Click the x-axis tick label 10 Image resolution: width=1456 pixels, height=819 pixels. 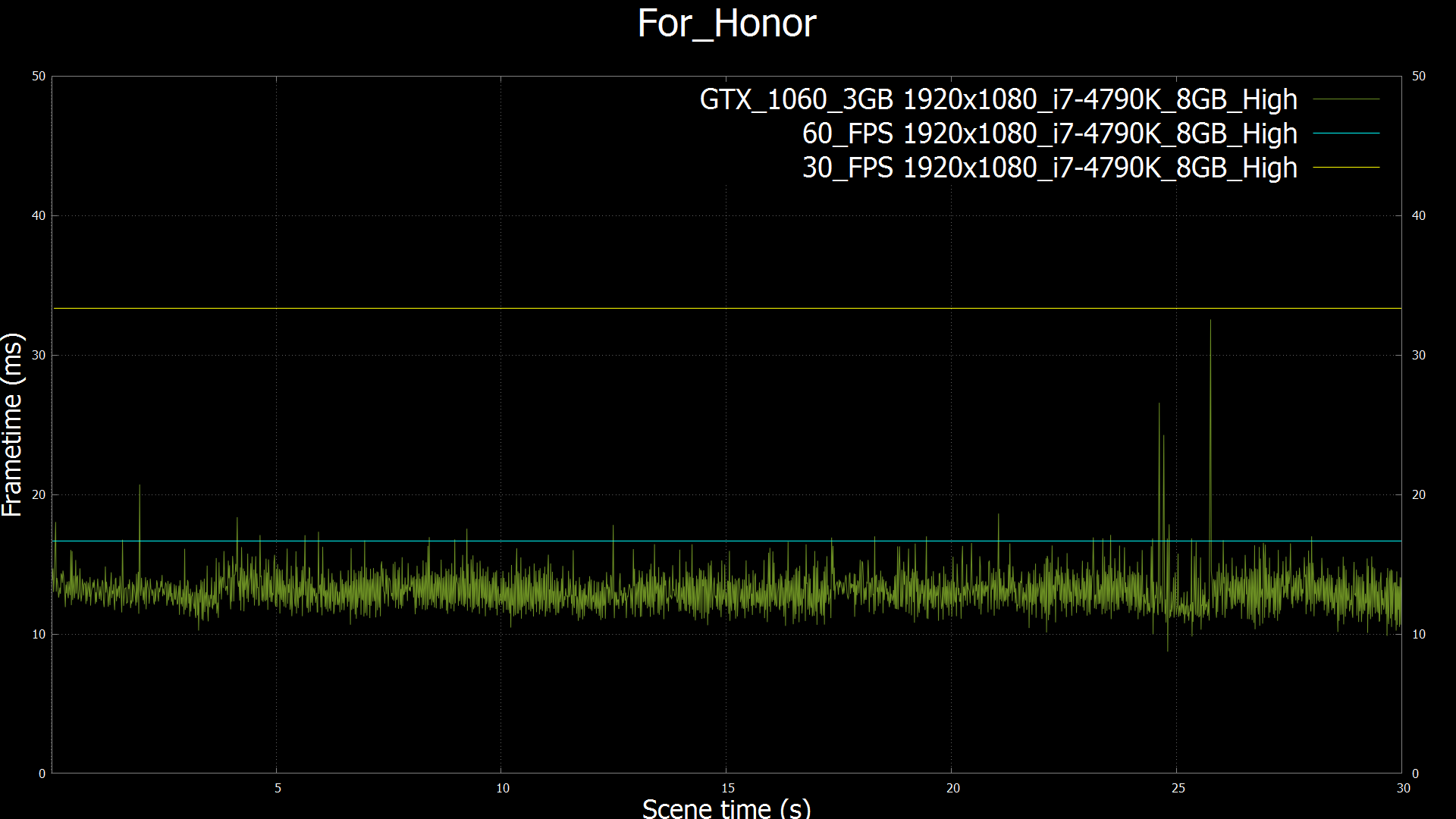[x=503, y=789]
